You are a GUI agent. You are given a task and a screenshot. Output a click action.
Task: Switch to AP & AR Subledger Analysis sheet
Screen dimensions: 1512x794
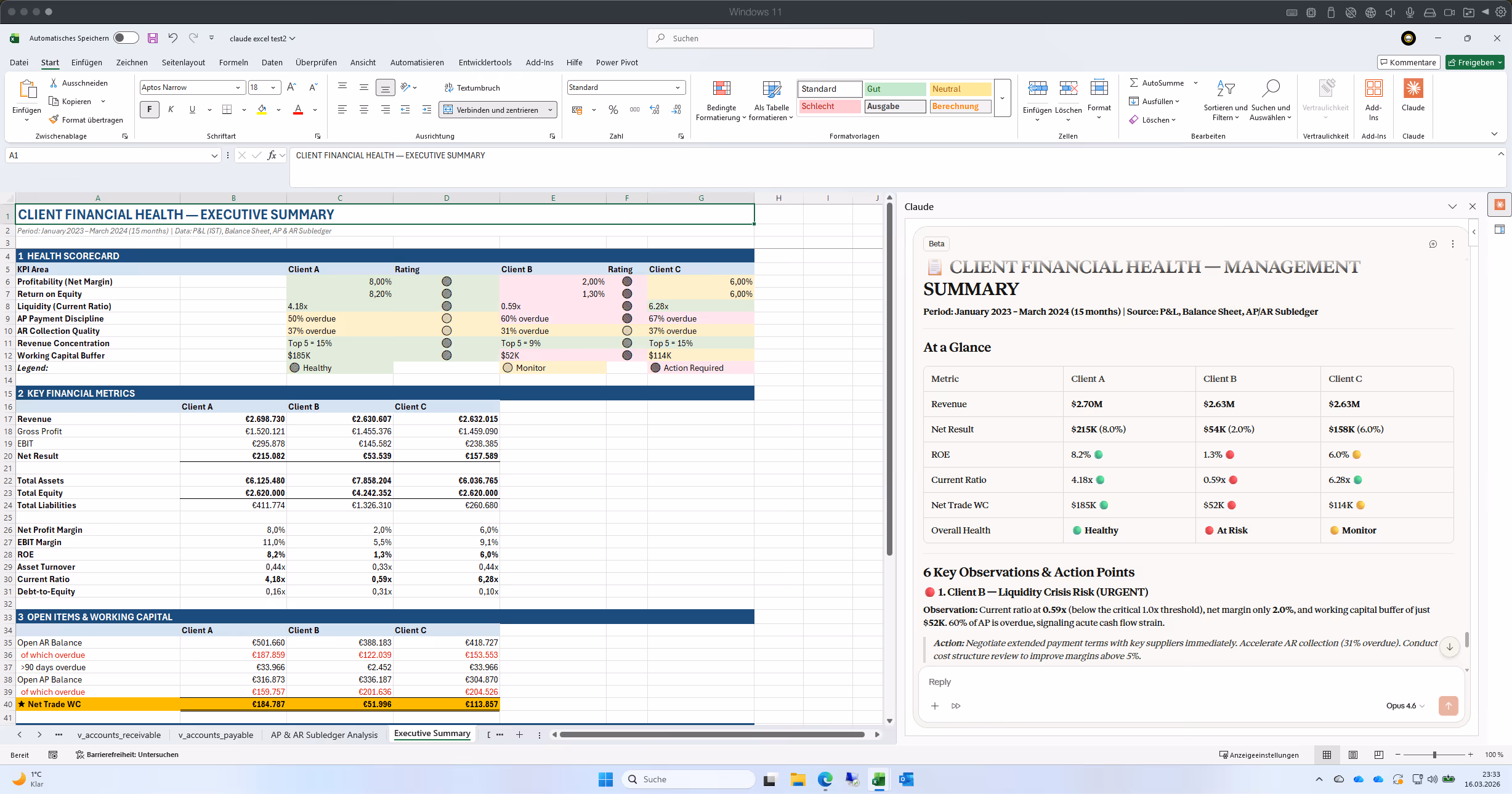(x=324, y=734)
